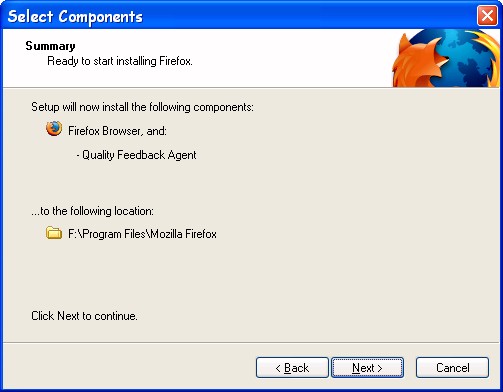This screenshot has width=503, height=392.
Task: Click the Quality Feedback Agent entry
Action: click(x=136, y=155)
